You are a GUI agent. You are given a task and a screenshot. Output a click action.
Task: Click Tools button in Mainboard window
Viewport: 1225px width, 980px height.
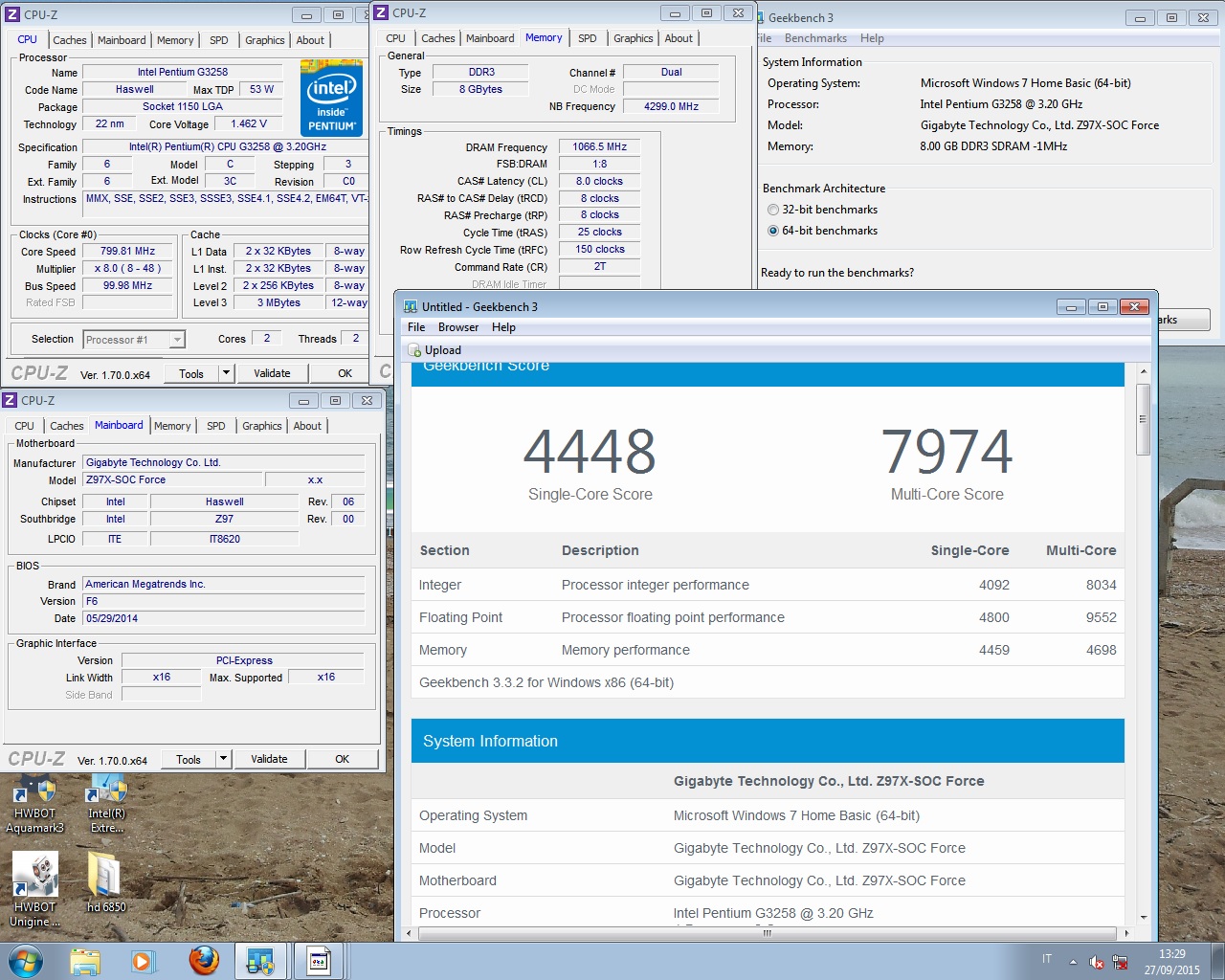[x=189, y=759]
